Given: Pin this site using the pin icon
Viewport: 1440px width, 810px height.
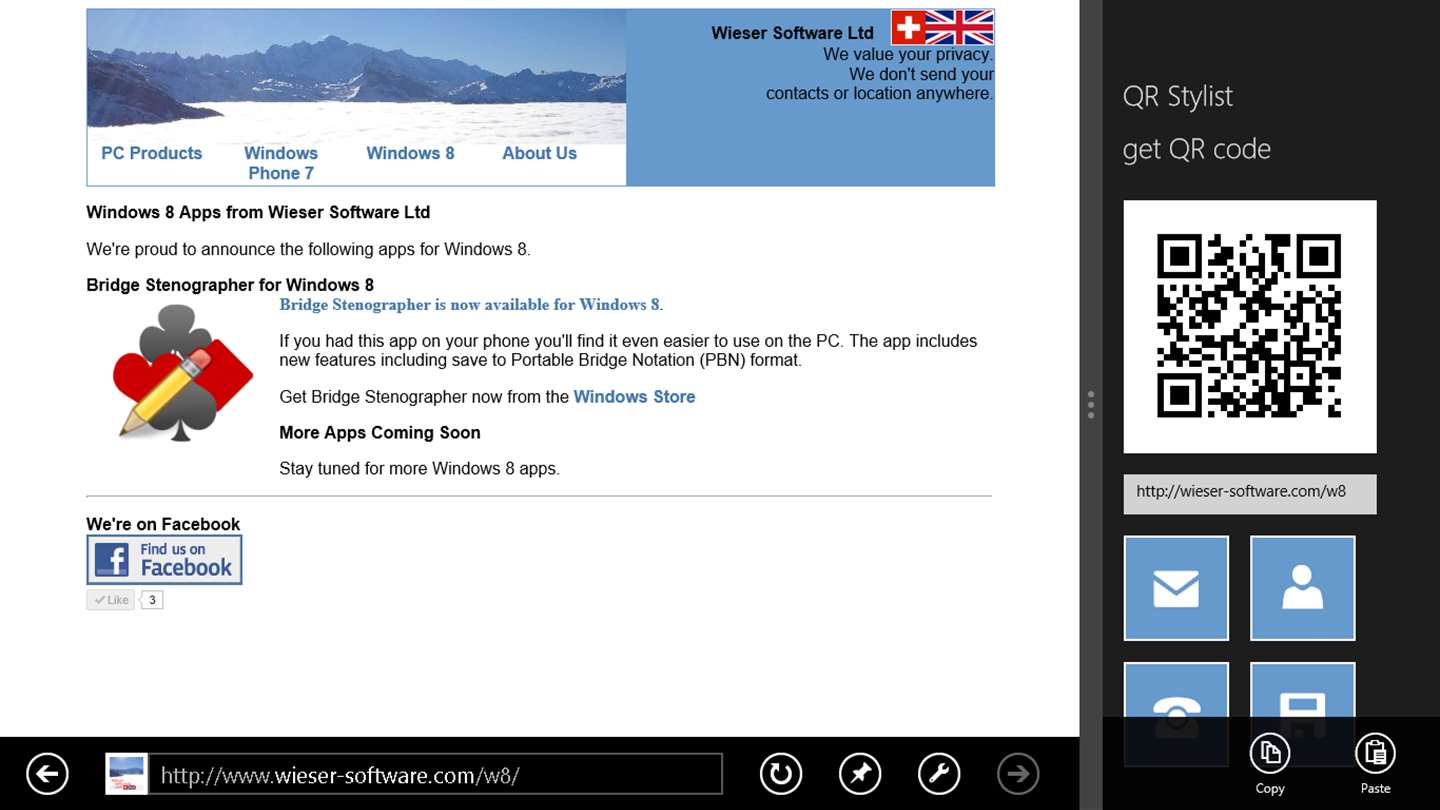Looking at the screenshot, I should point(860,773).
